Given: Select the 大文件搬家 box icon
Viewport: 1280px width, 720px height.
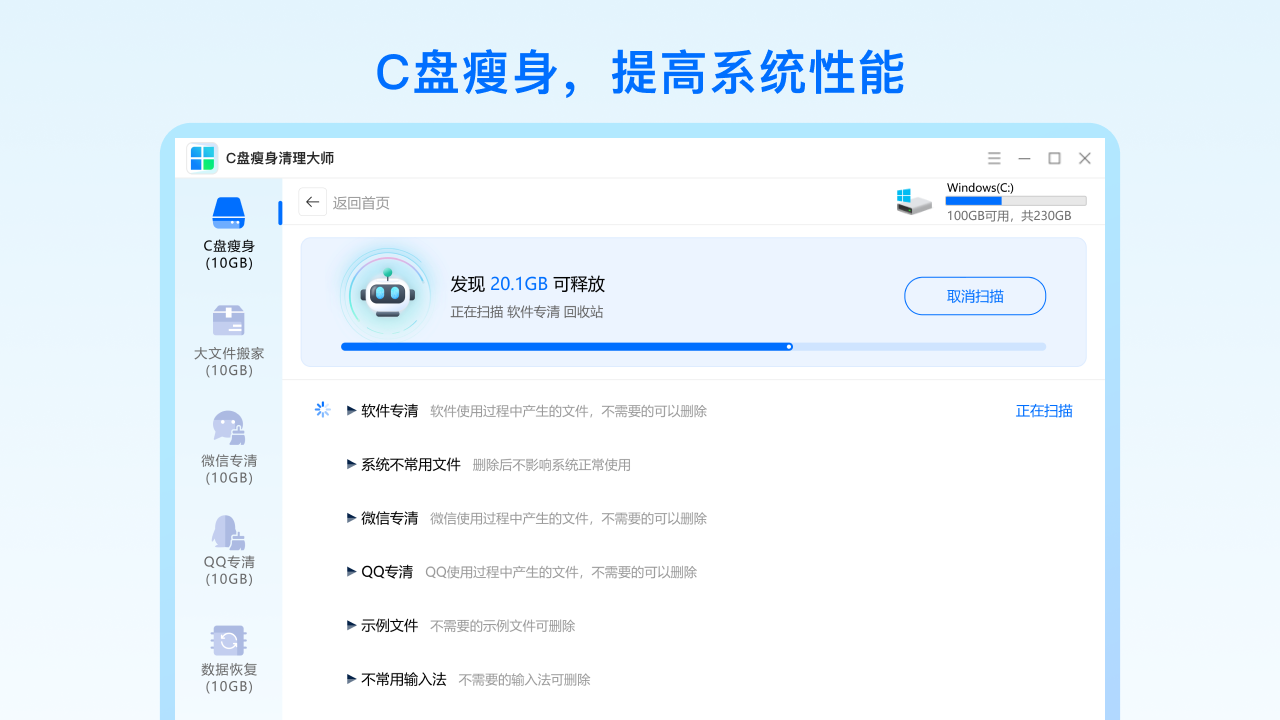Looking at the screenshot, I should click(x=229, y=320).
